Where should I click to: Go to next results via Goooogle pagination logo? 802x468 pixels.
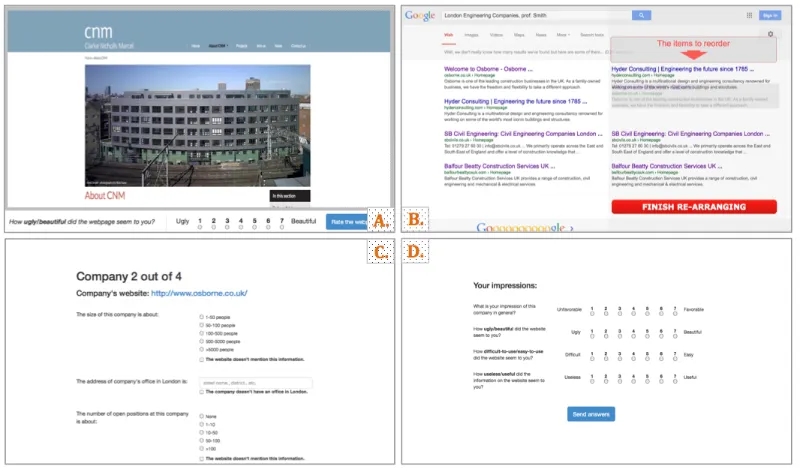524,228
